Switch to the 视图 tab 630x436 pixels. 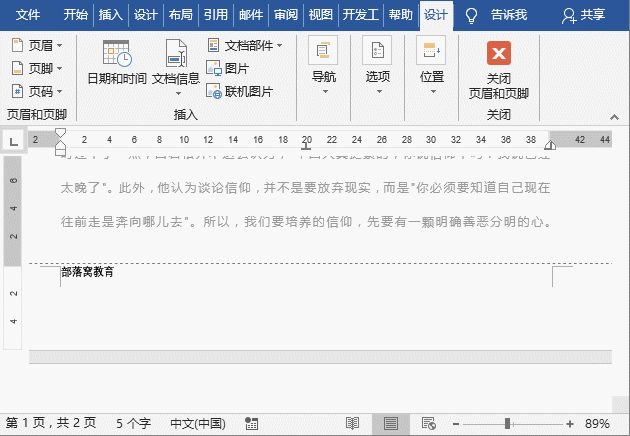(321, 15)
